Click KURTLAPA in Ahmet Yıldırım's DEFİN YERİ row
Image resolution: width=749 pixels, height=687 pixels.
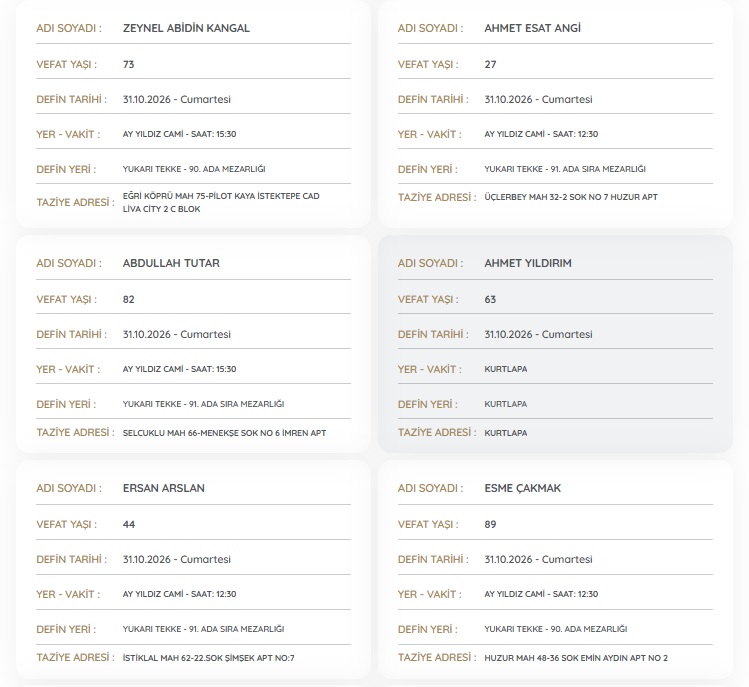(x=506, y=404)
